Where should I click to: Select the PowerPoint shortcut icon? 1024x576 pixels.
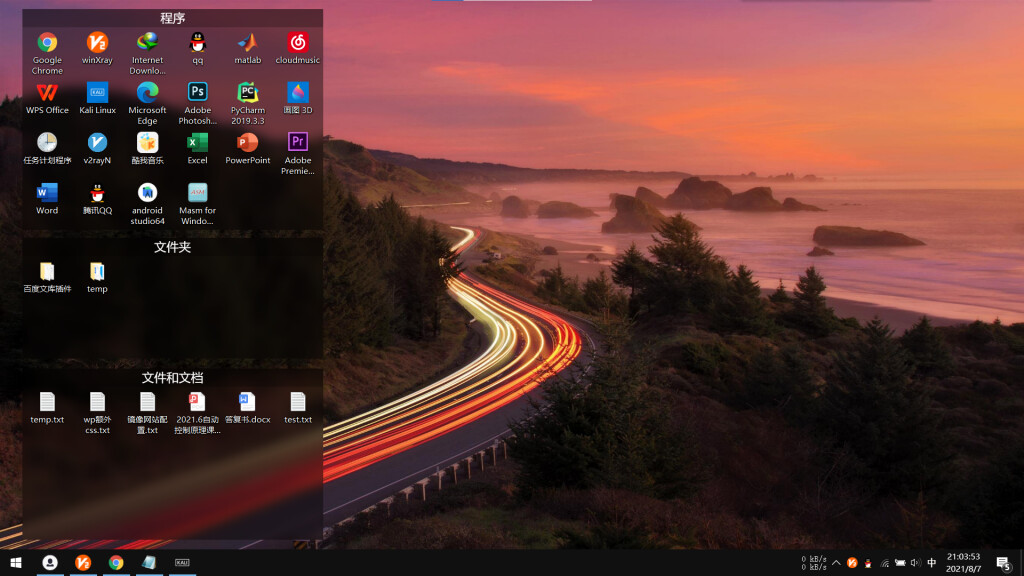click(x=248, y=148)
